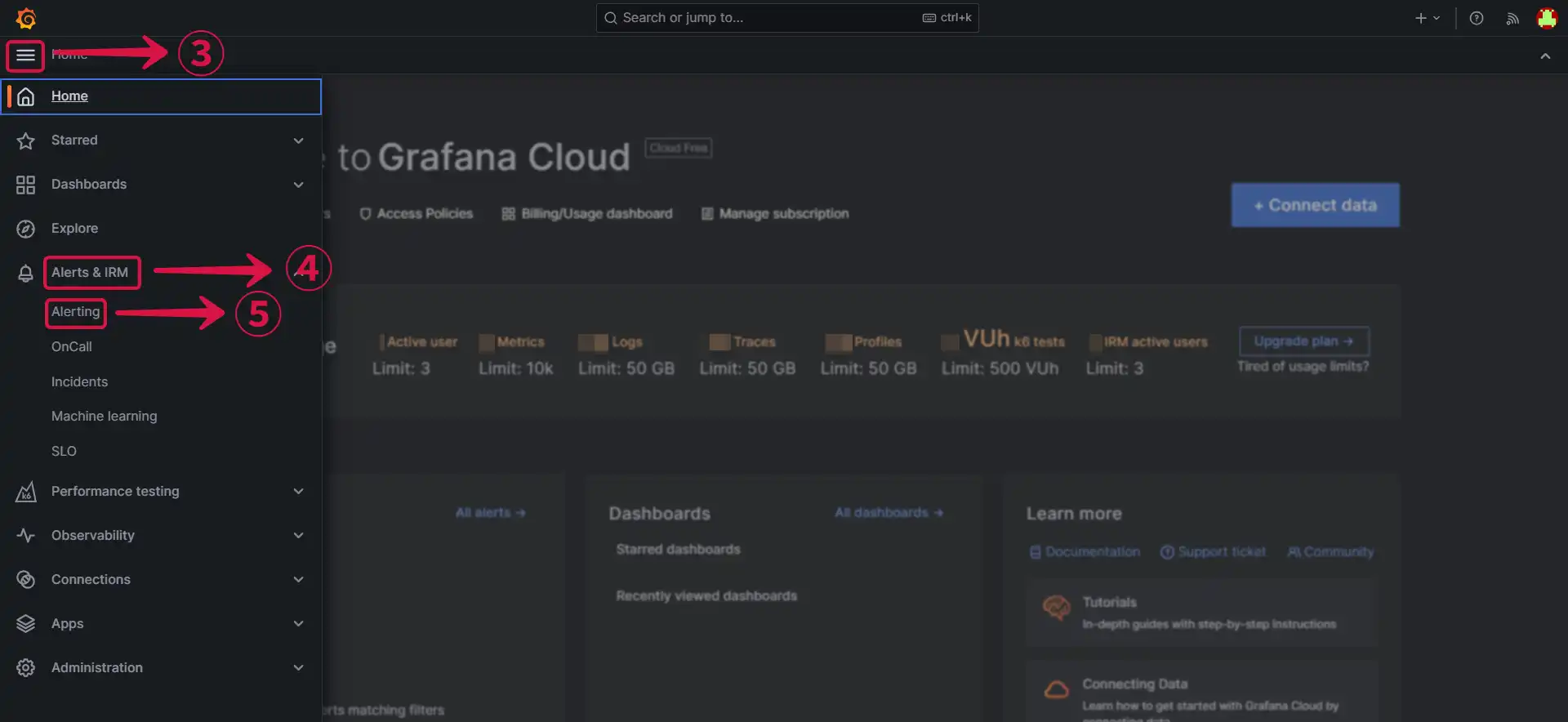
Task: Click the Alerts & IRM bell icon
Action: coord(26,273)
